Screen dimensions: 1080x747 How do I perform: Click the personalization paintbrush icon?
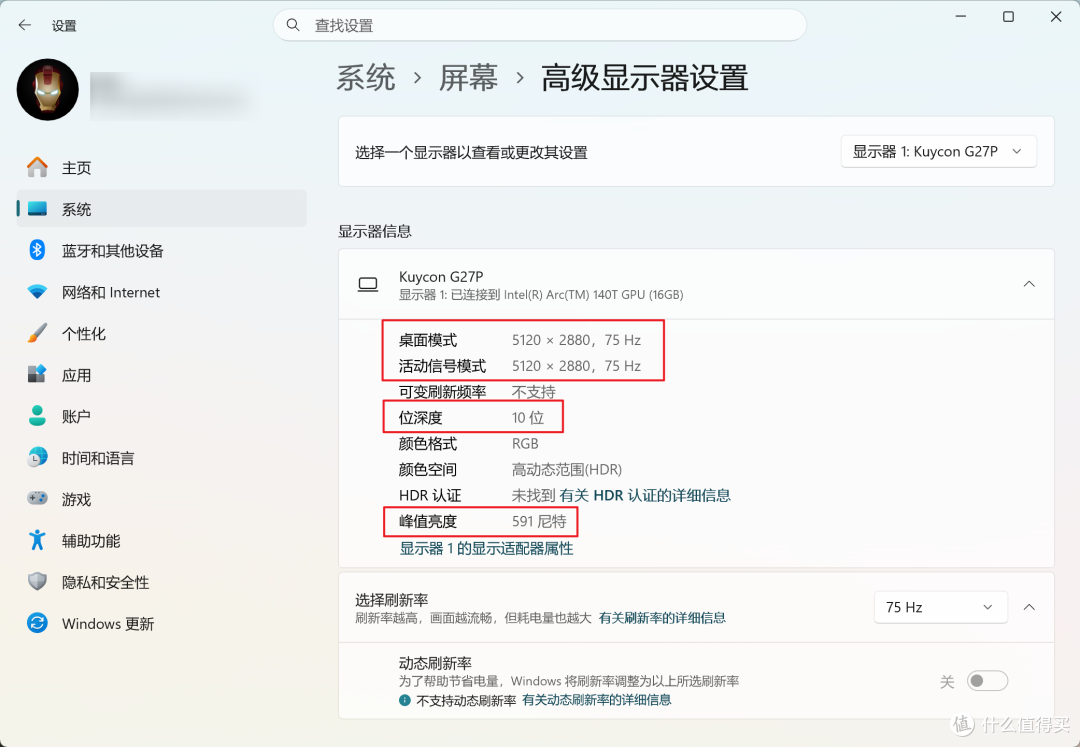point(37,333)
